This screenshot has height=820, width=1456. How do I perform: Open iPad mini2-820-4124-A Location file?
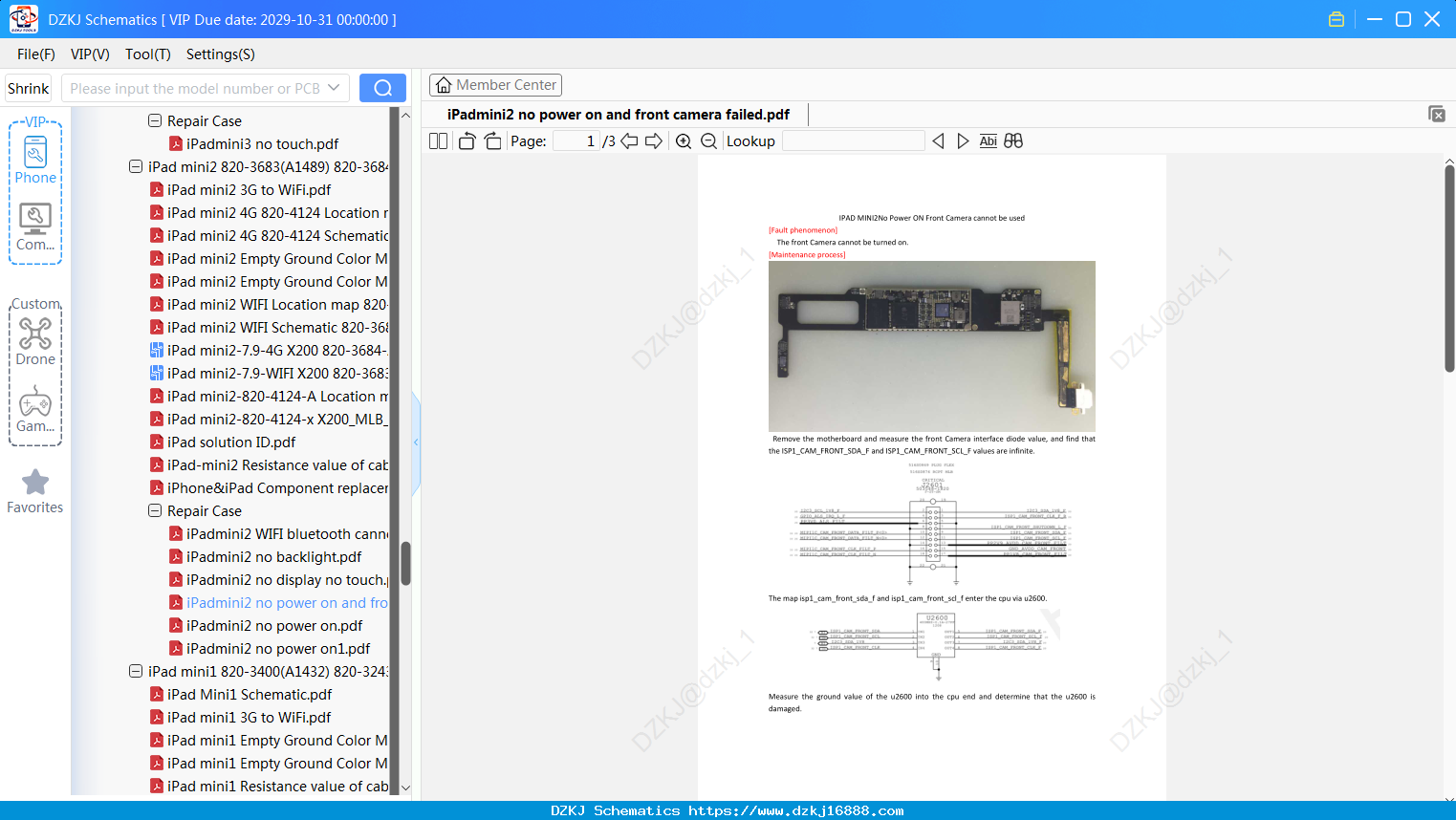(269, 396)
